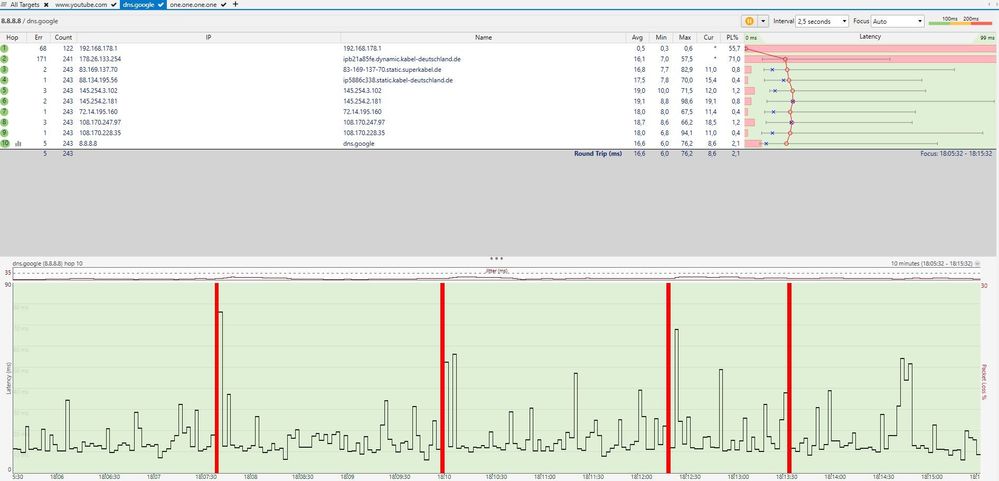
Task: Close the All Targets tab with the X
Action: (48, 4)
